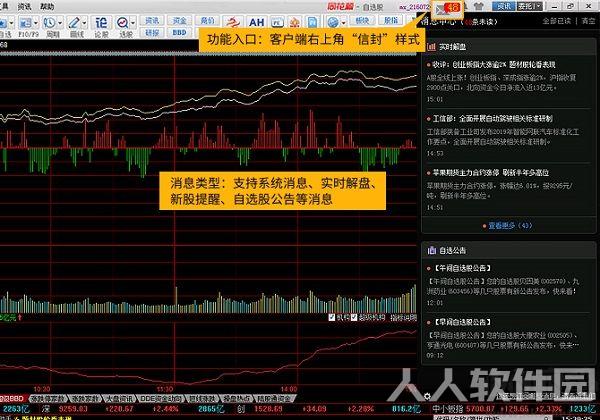Click the shirt skin icon in title bar
The width and height of the screenshot is (600, 420).
click(x=478, y=6)
